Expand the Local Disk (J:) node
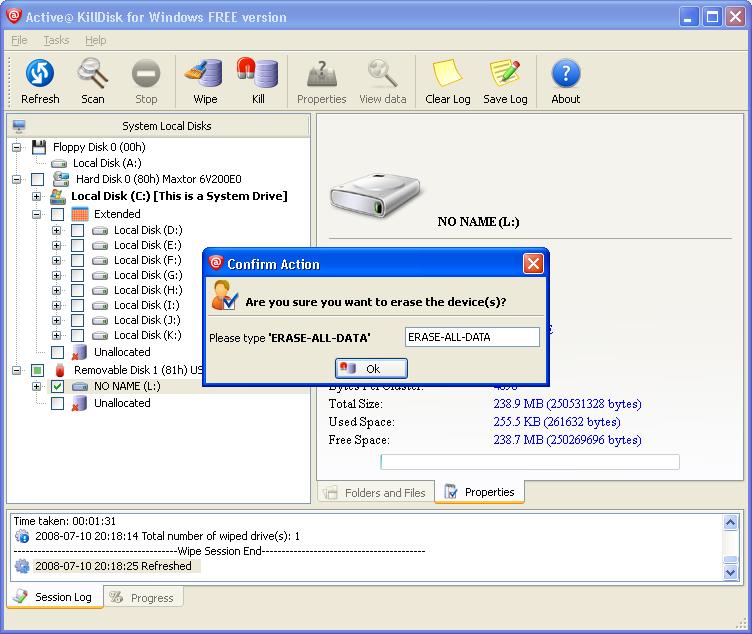This screenshot has width=752, height=634. click(x=57, y=320)
